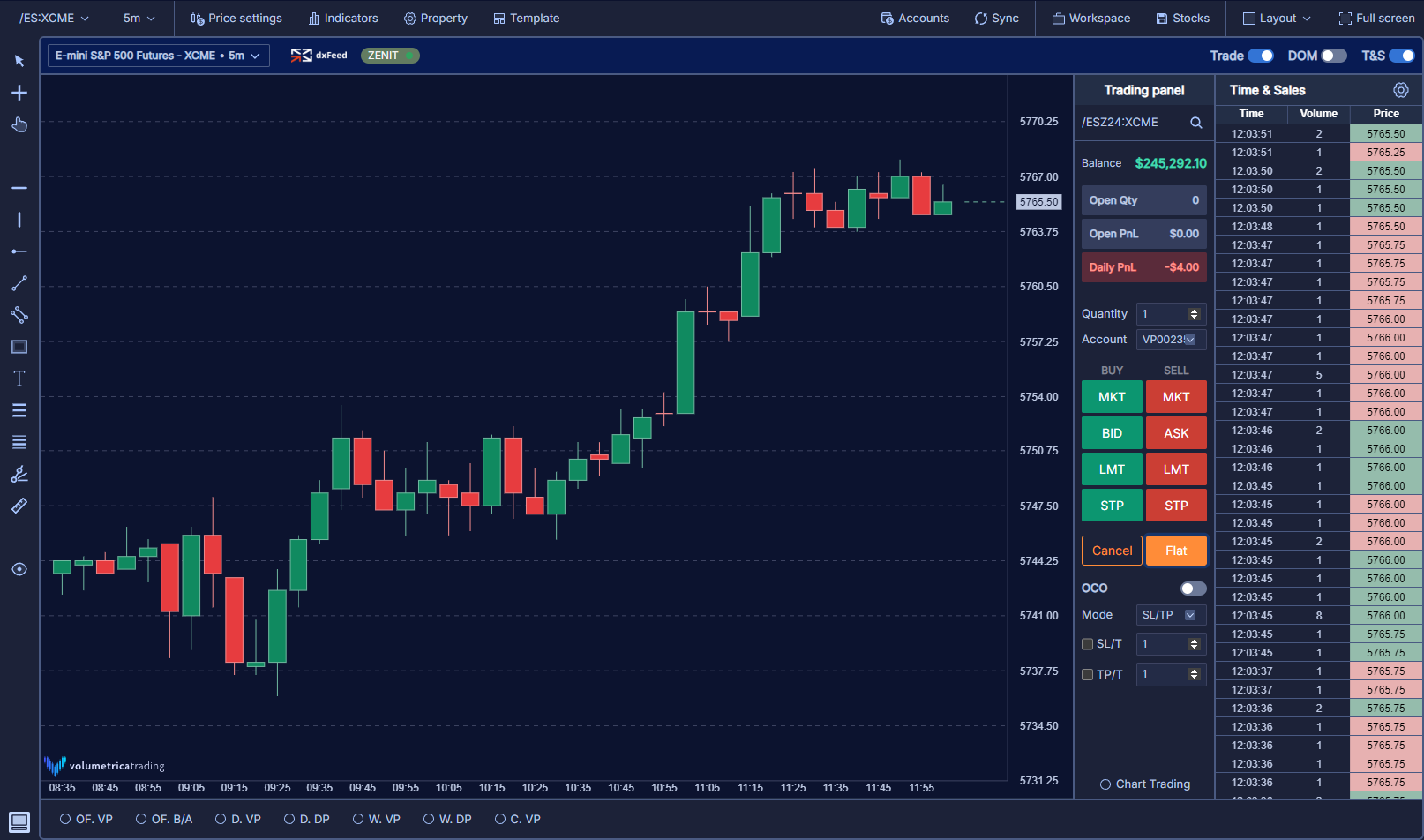The width and height of the screenshot is (1424, 840).
Task: Expand the SL/TP mode dropdown
Action: (x=1170, y=615)
